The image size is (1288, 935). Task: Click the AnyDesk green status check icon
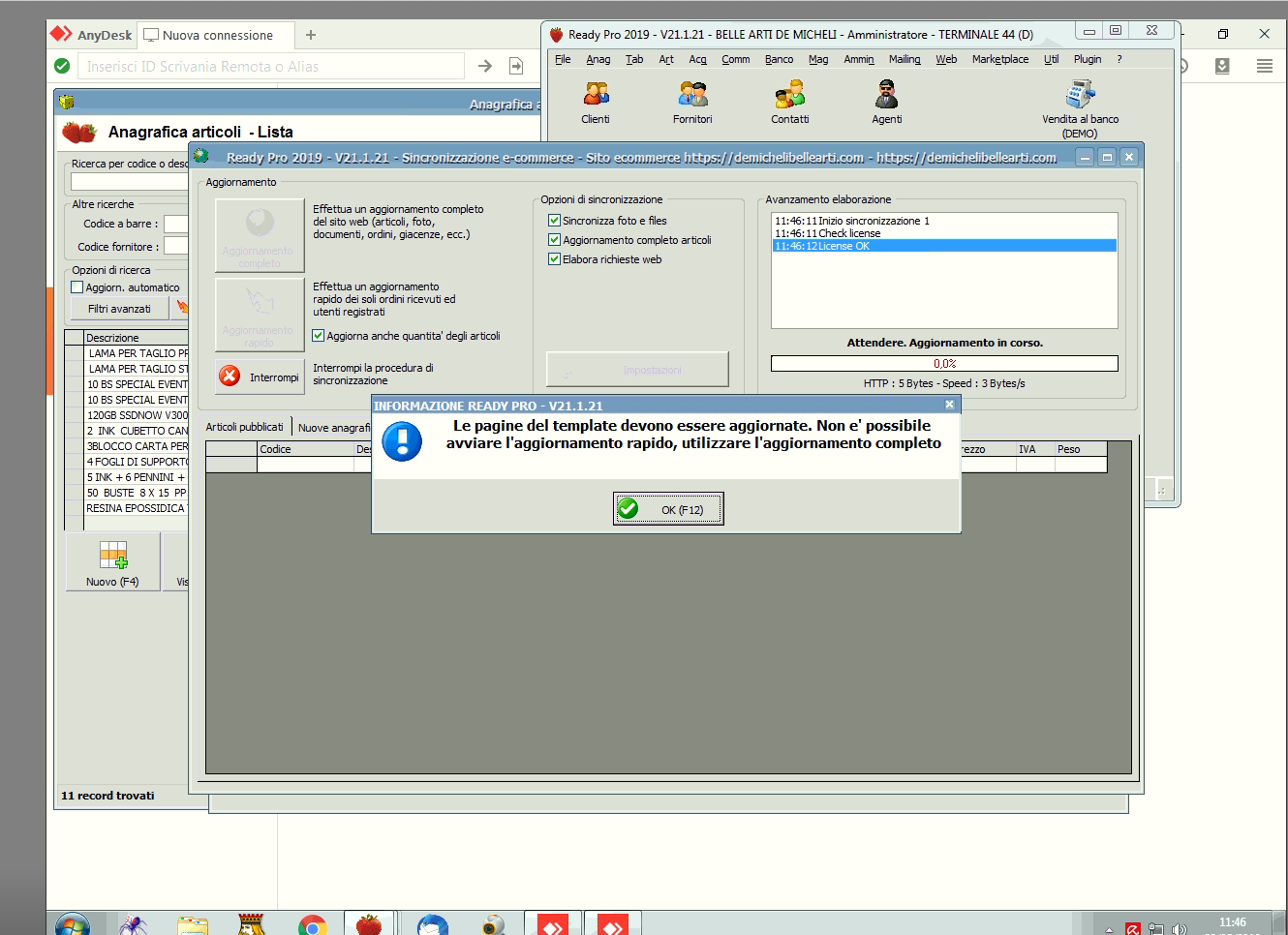click(x=62, y=66)
